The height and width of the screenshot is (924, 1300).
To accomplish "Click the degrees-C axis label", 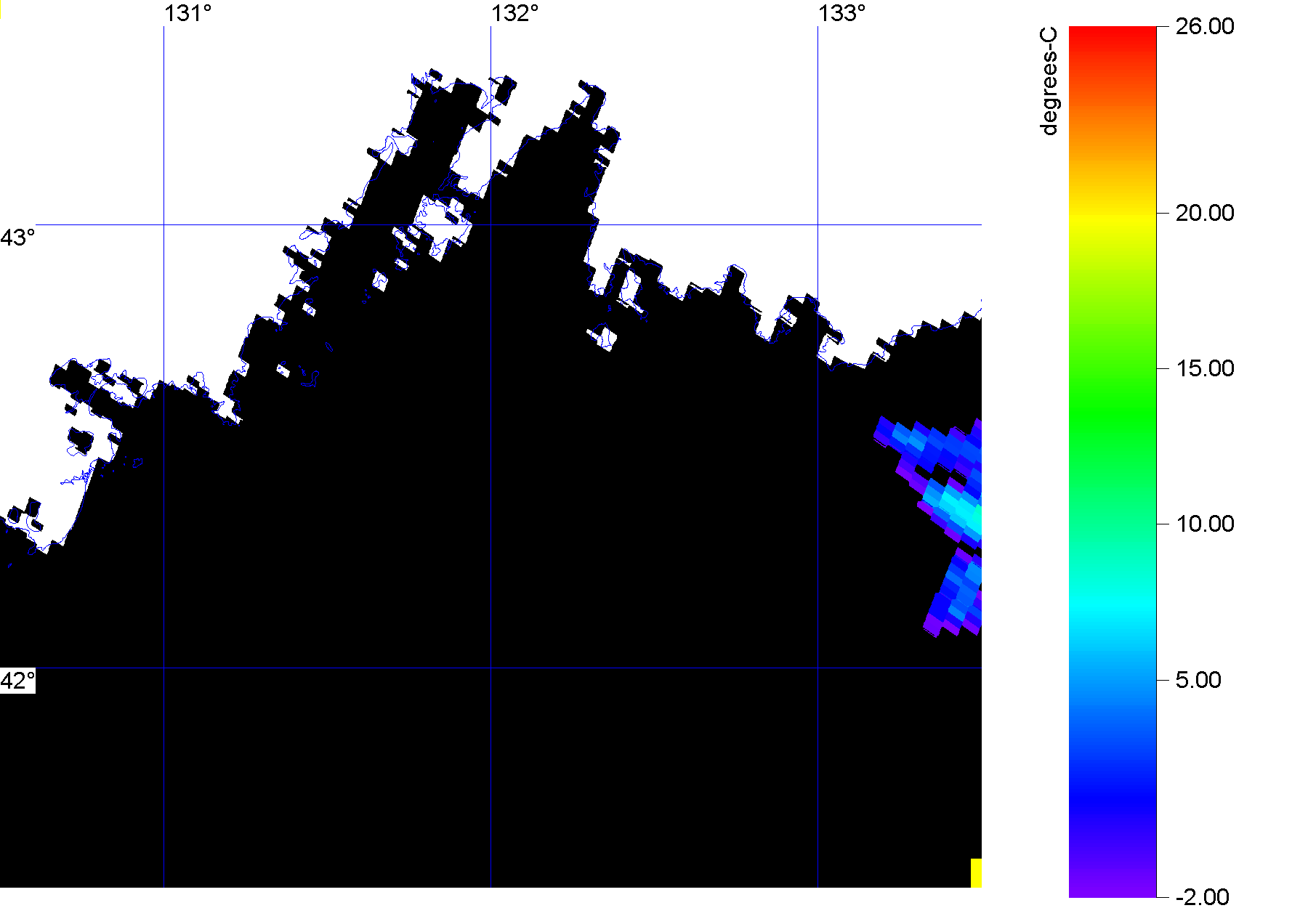I will click(1049, 81).
